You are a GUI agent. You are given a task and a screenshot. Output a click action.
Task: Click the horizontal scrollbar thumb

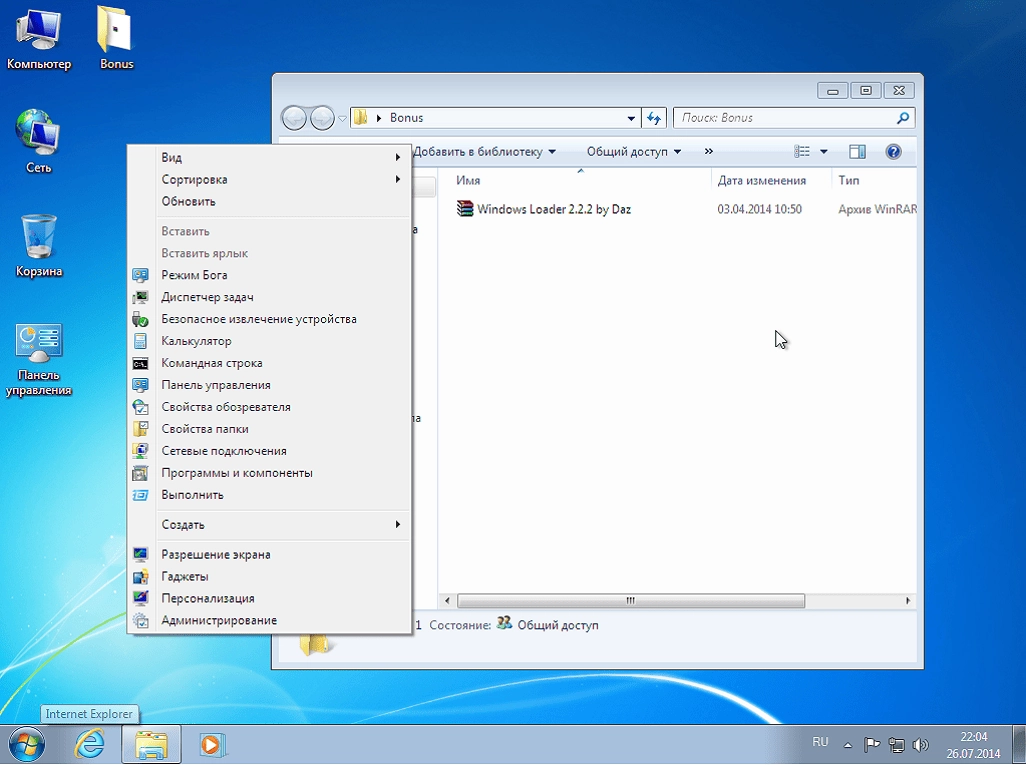click(631, 600)
